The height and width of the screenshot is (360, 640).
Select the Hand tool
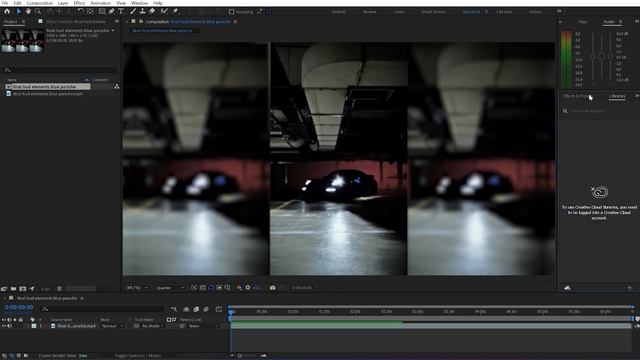tap(28, 11)
